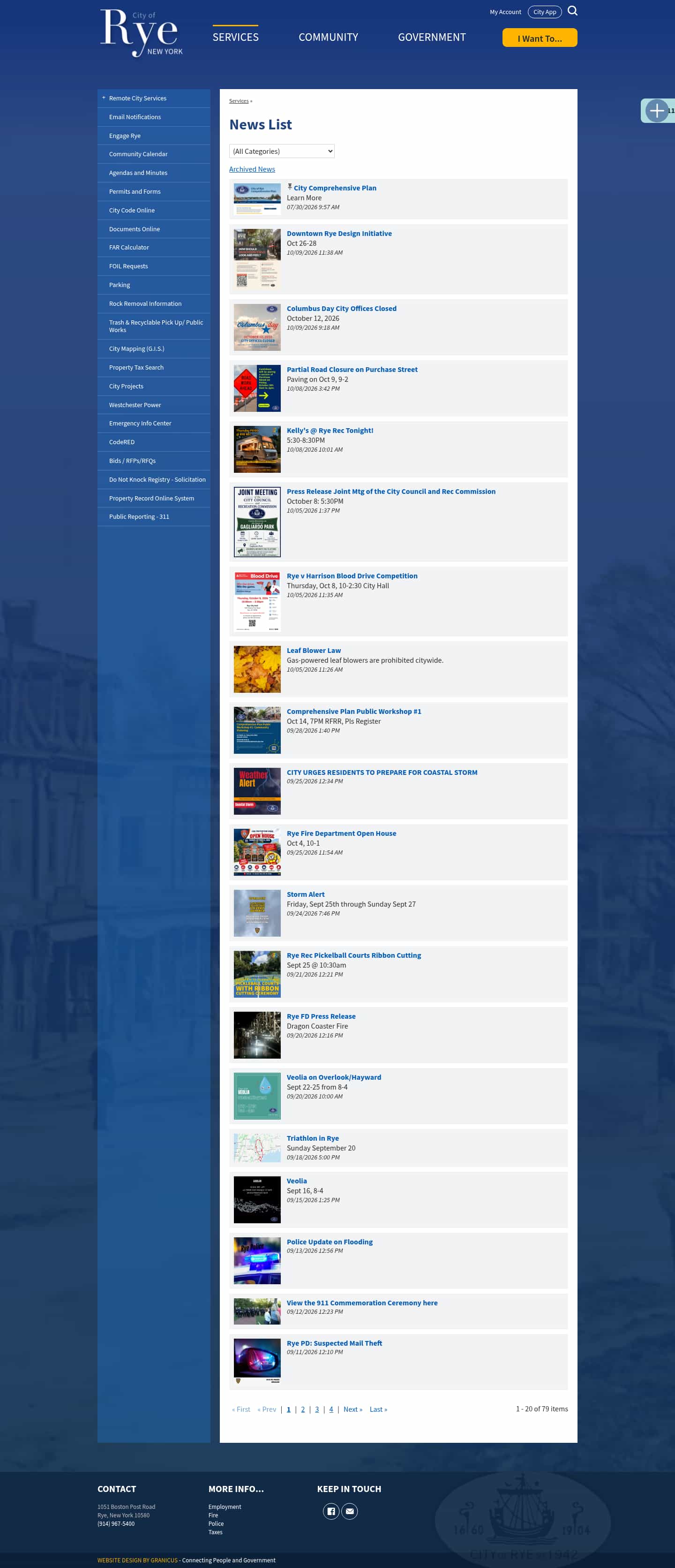Click Services breadcrumb link

coord(239,101)
